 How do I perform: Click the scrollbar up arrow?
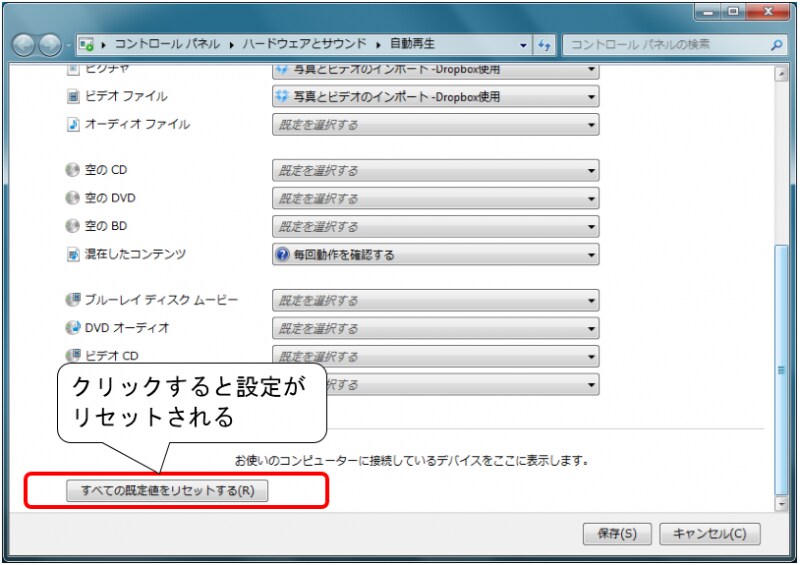(781, 74)
